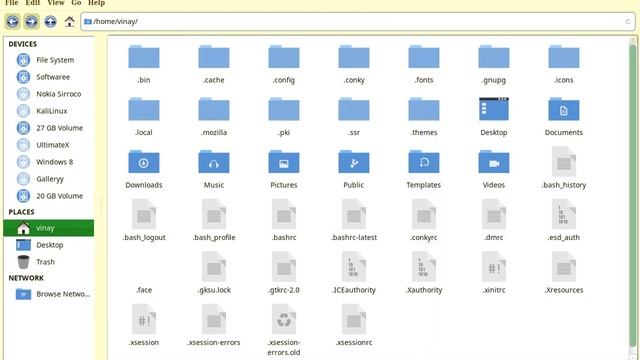Select the .gtkrc-2.0 file
This screenshot has height=360, width=640.
284,267
